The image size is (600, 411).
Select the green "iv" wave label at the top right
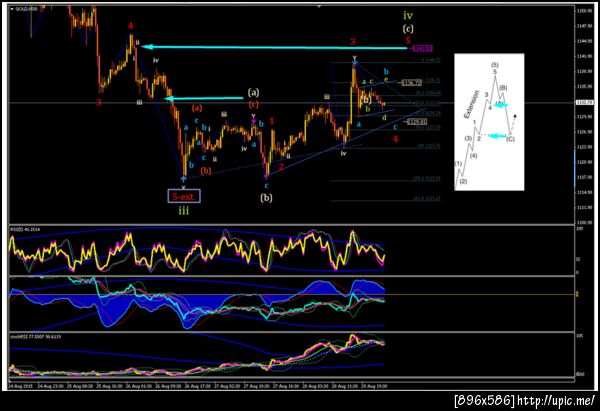point(408,16)
